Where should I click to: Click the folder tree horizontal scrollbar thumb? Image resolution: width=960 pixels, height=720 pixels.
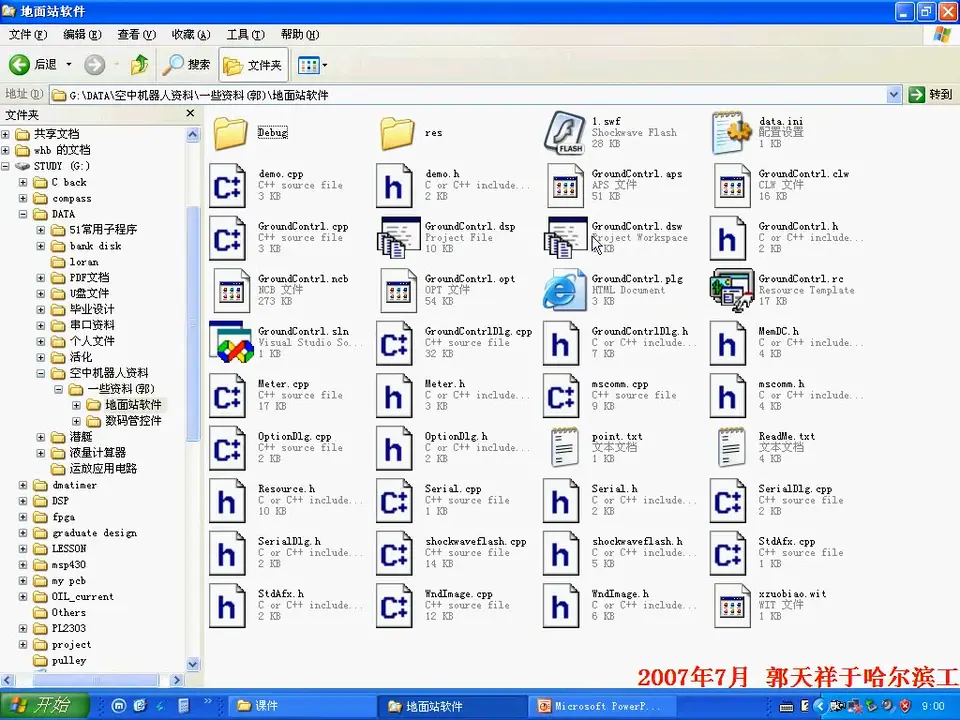click(x=96, y=680)
